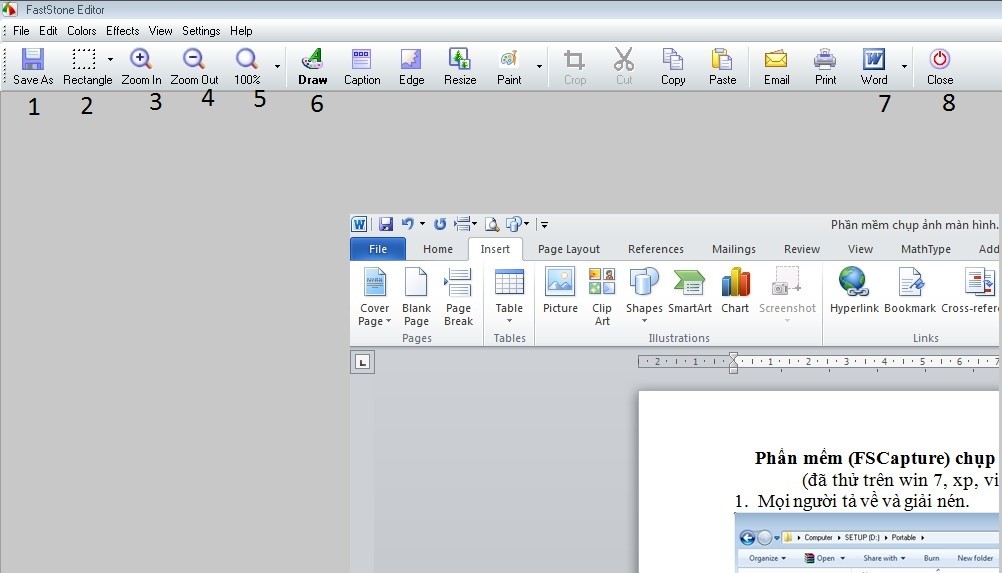The height and width of the screenshot is (573, 1002).
Task: Open the File menu in FastStone Editor
Action: pyautogui.click(x=21, y=31)
